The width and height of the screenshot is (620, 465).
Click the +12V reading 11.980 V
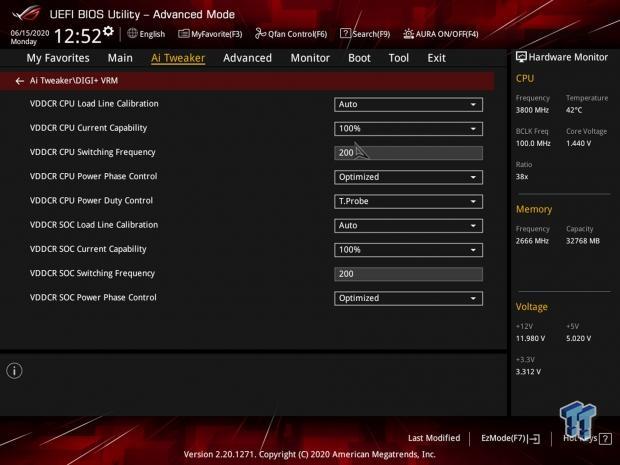pyautogui.click(x=530, y=338)
